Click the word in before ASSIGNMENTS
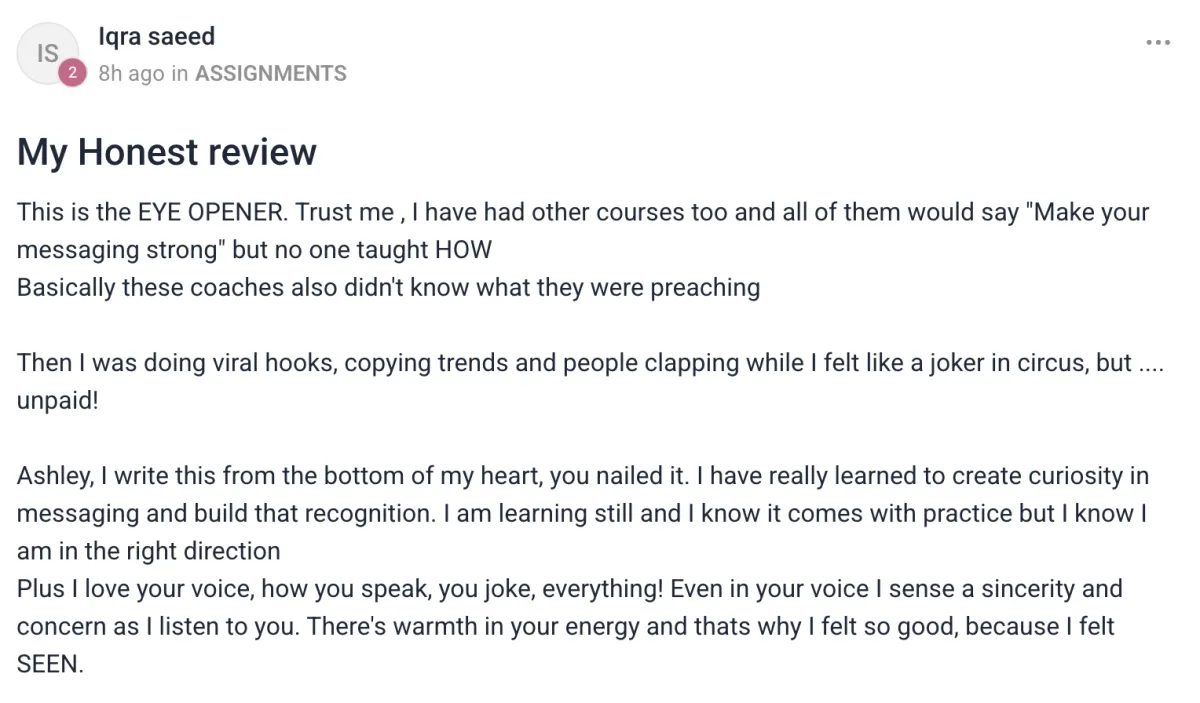This screenshot has width=1200, height=703. tap(179, 74)
